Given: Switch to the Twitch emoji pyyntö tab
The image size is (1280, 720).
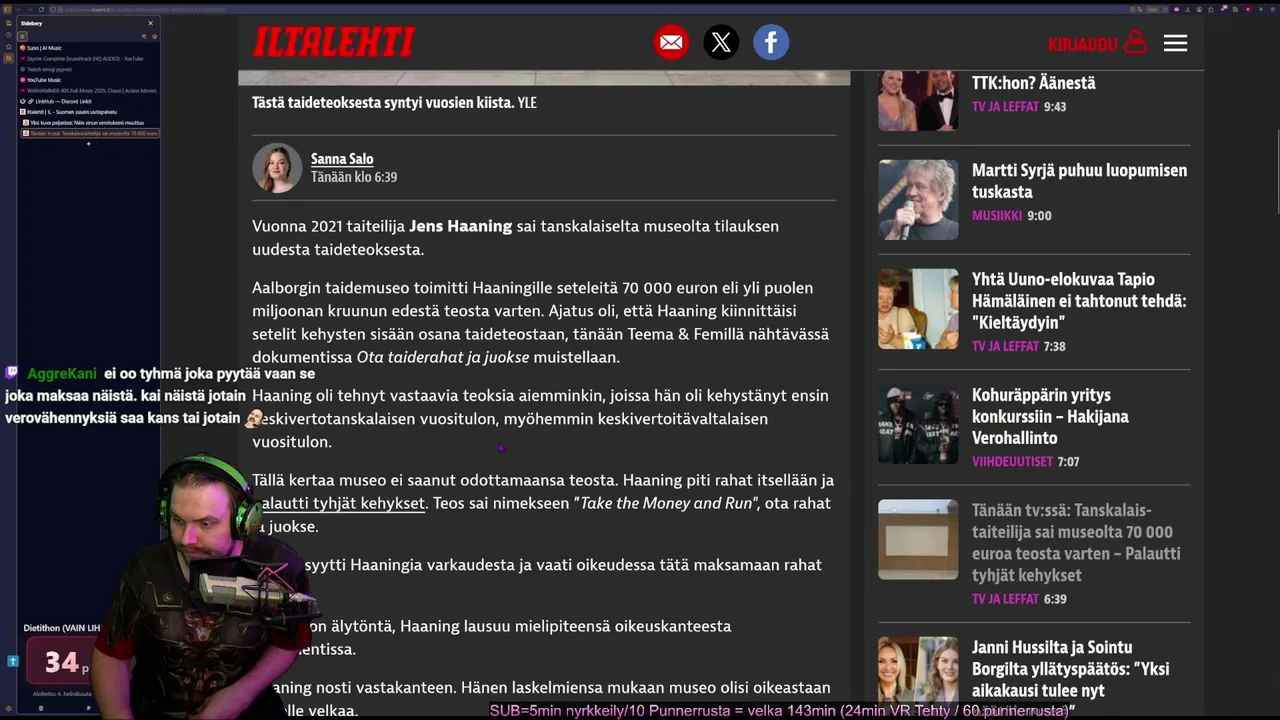Looking at the screenshot, I should click(88, 69).
